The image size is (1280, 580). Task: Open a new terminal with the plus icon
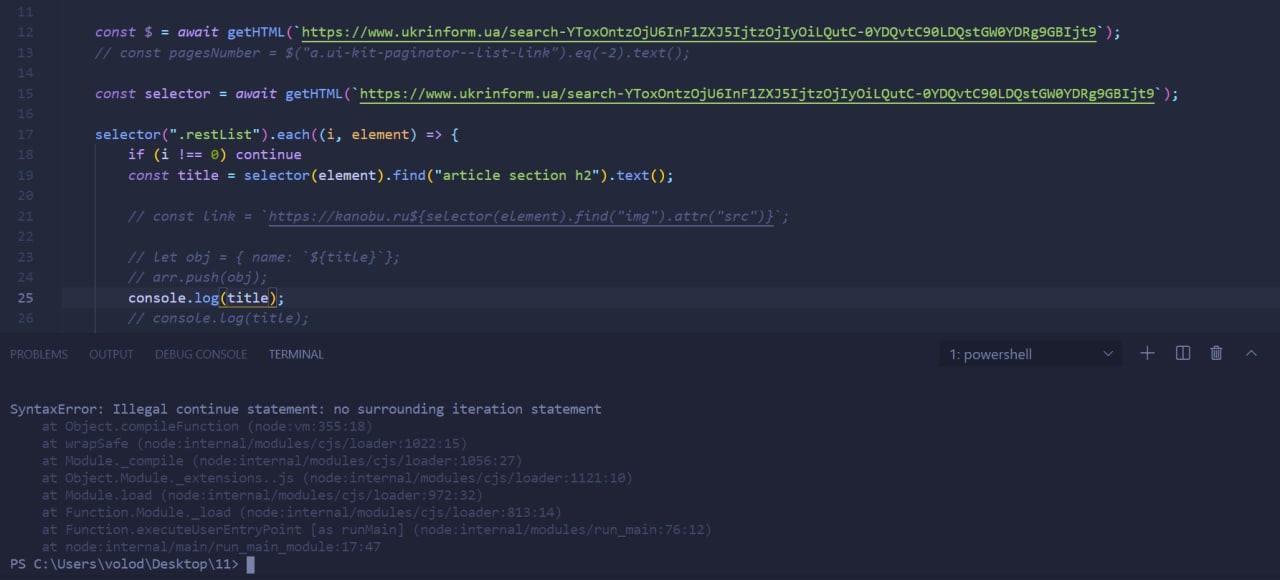pos(1147,353)
